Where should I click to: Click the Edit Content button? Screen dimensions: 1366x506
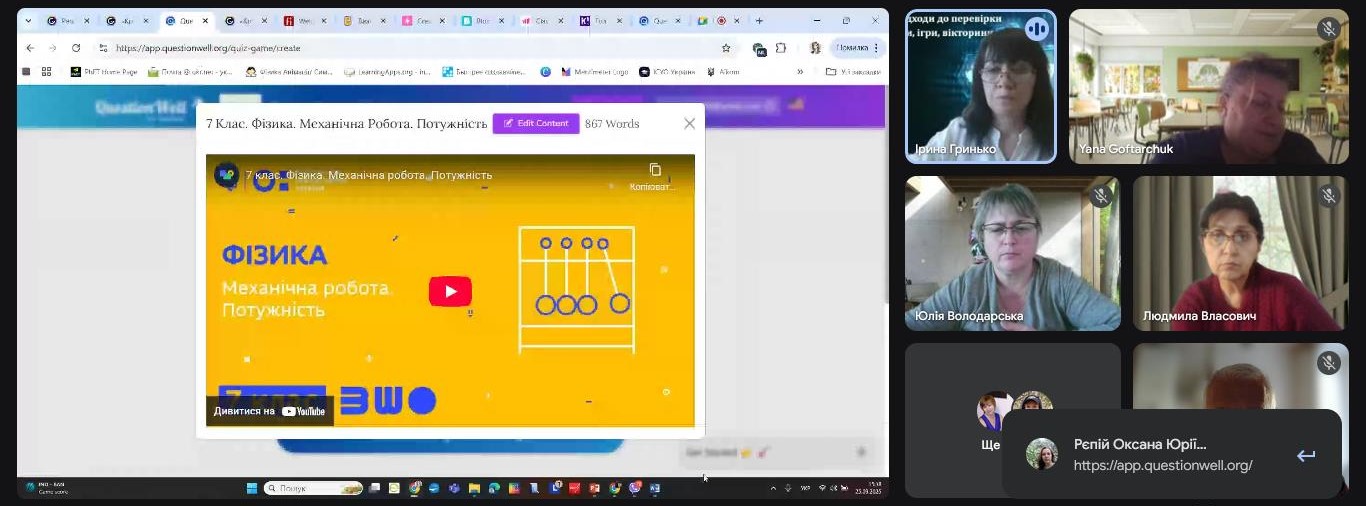pyautogui.click(x=536, y=124)
